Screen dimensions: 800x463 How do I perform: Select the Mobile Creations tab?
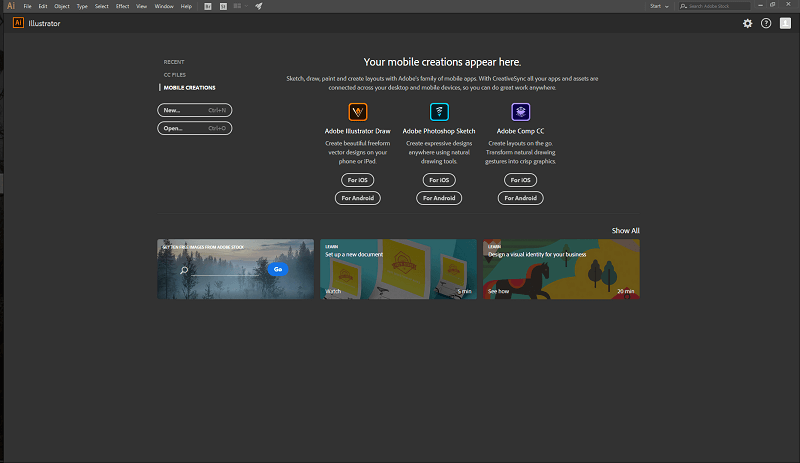pos(189,88)
